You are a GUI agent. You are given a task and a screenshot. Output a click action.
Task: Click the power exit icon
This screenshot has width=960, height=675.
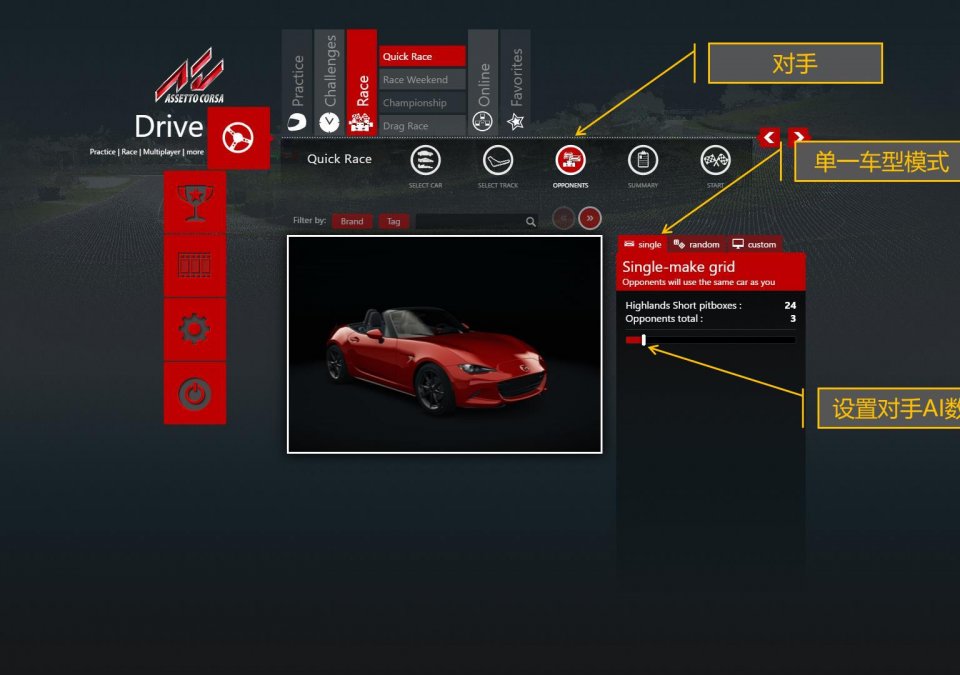coord(195,393)
